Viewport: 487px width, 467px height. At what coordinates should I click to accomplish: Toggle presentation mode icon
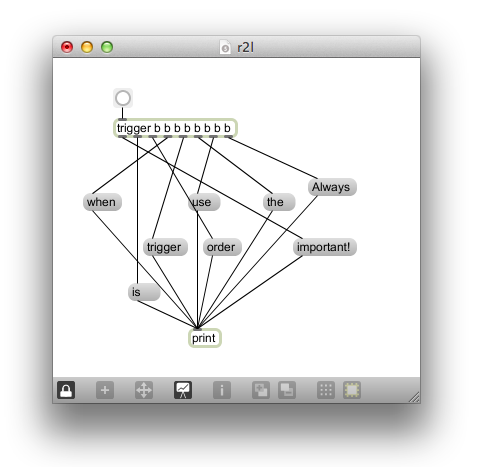(x=183, y=390)
